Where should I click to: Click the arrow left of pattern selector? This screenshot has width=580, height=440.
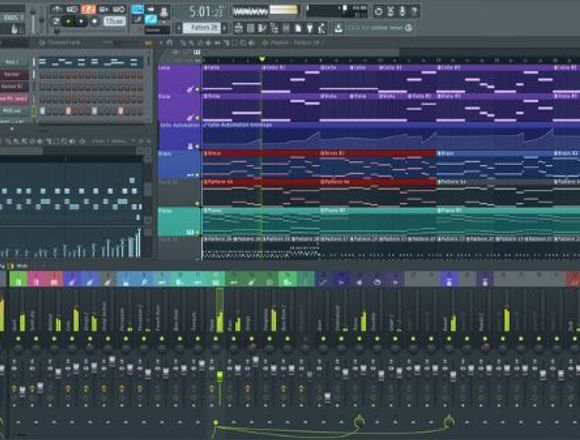[x=179, y=28]
